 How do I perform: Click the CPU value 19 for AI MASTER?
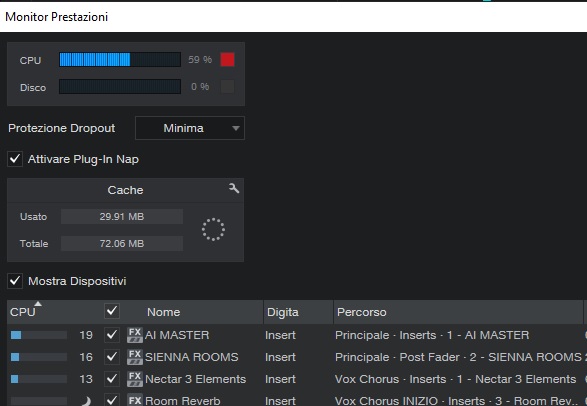pos(86,335)
